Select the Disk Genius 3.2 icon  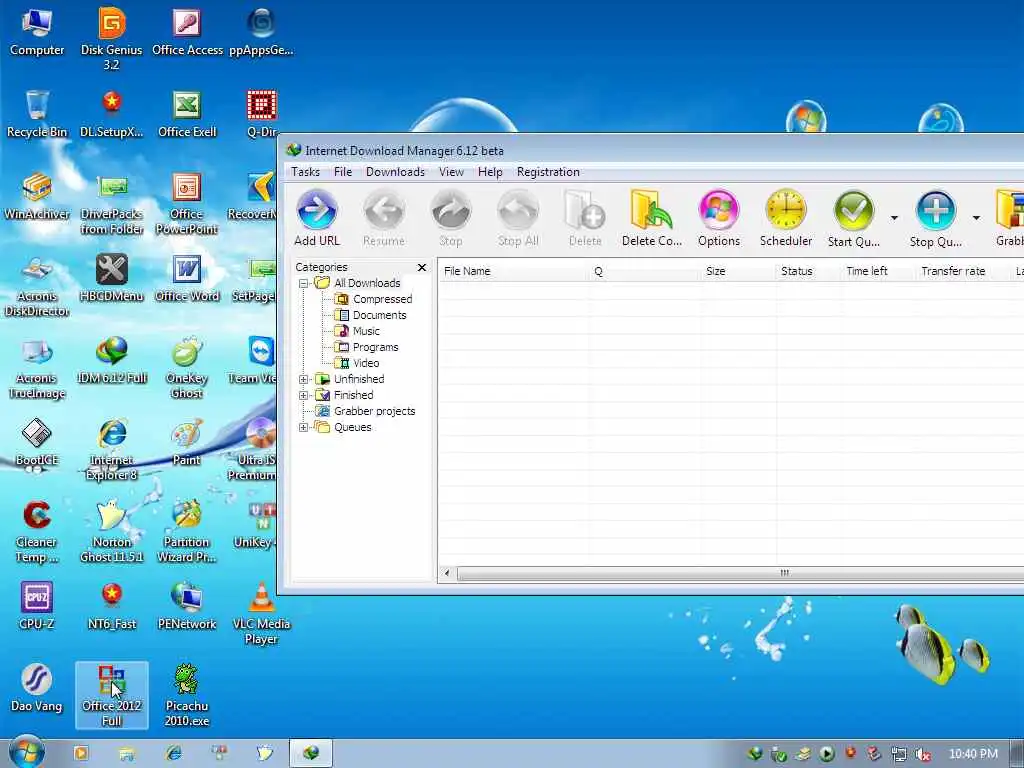tap(112, 38)
